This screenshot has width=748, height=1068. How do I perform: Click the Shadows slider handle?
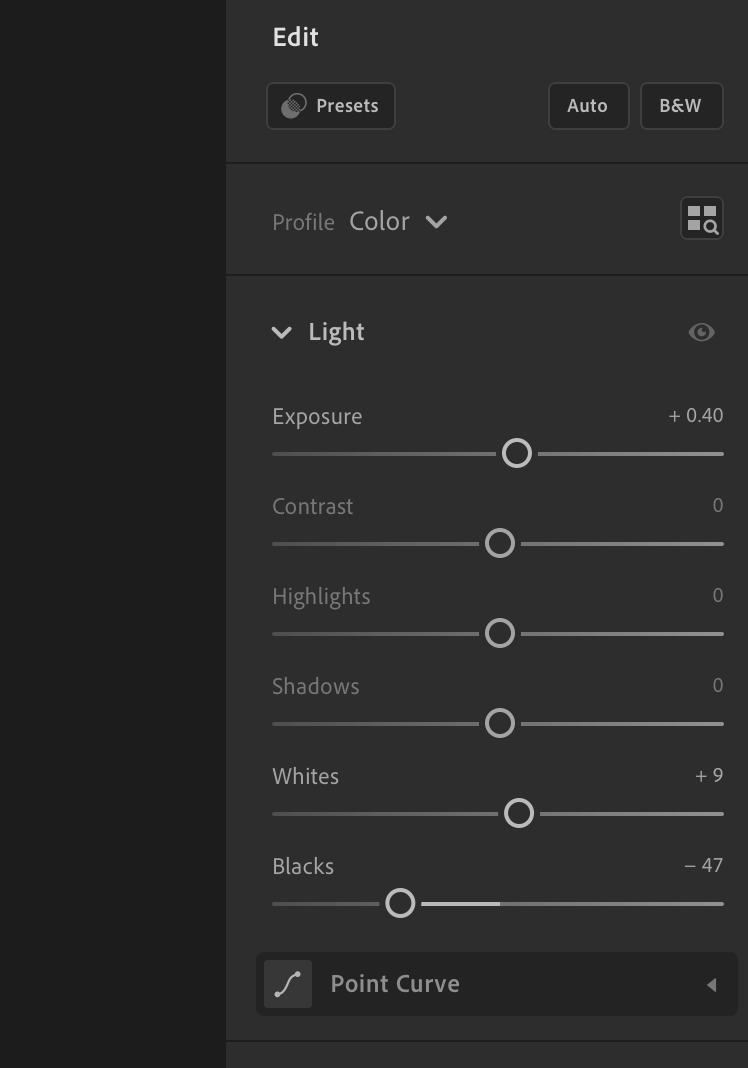coord(500,723)
